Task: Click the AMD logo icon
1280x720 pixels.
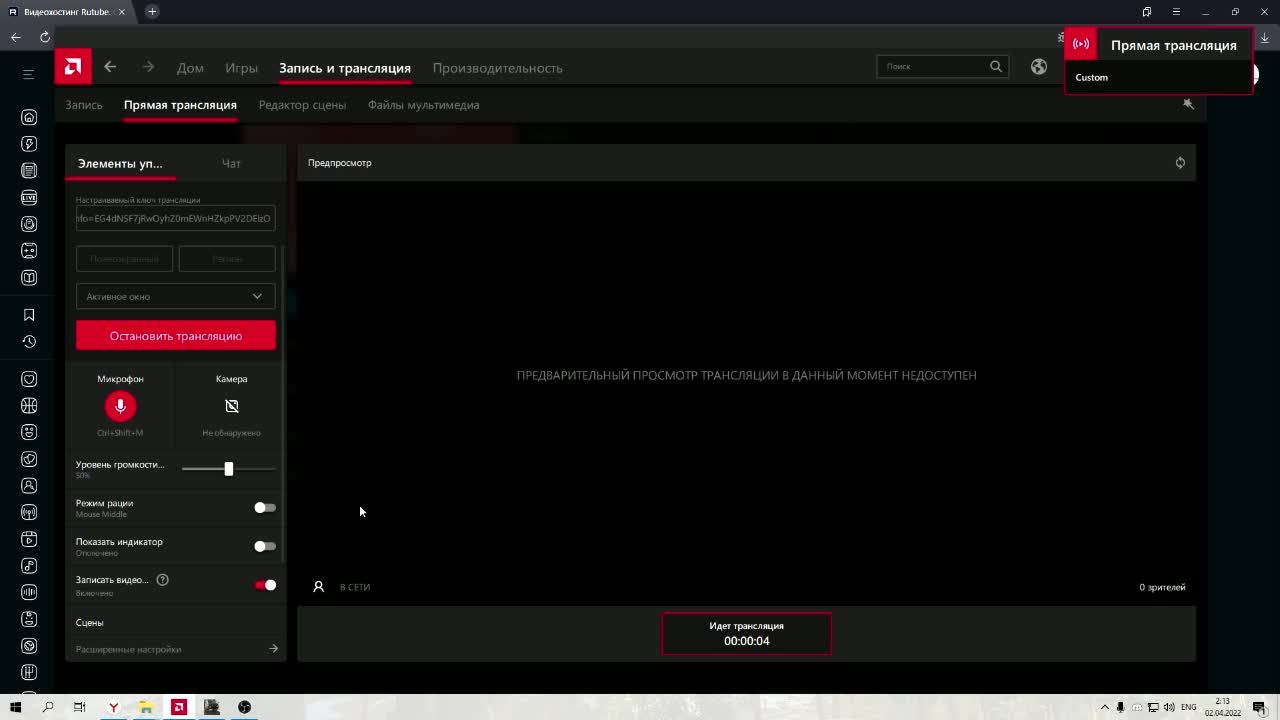Action: click(x=73, y=67)
